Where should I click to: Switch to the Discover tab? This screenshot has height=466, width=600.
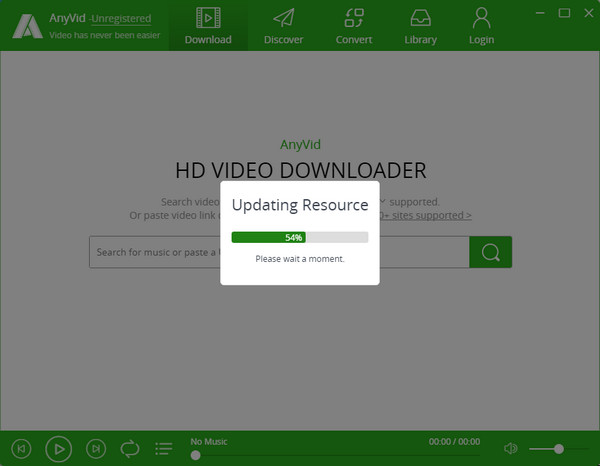pyautogui.click(x=284, y=26)
